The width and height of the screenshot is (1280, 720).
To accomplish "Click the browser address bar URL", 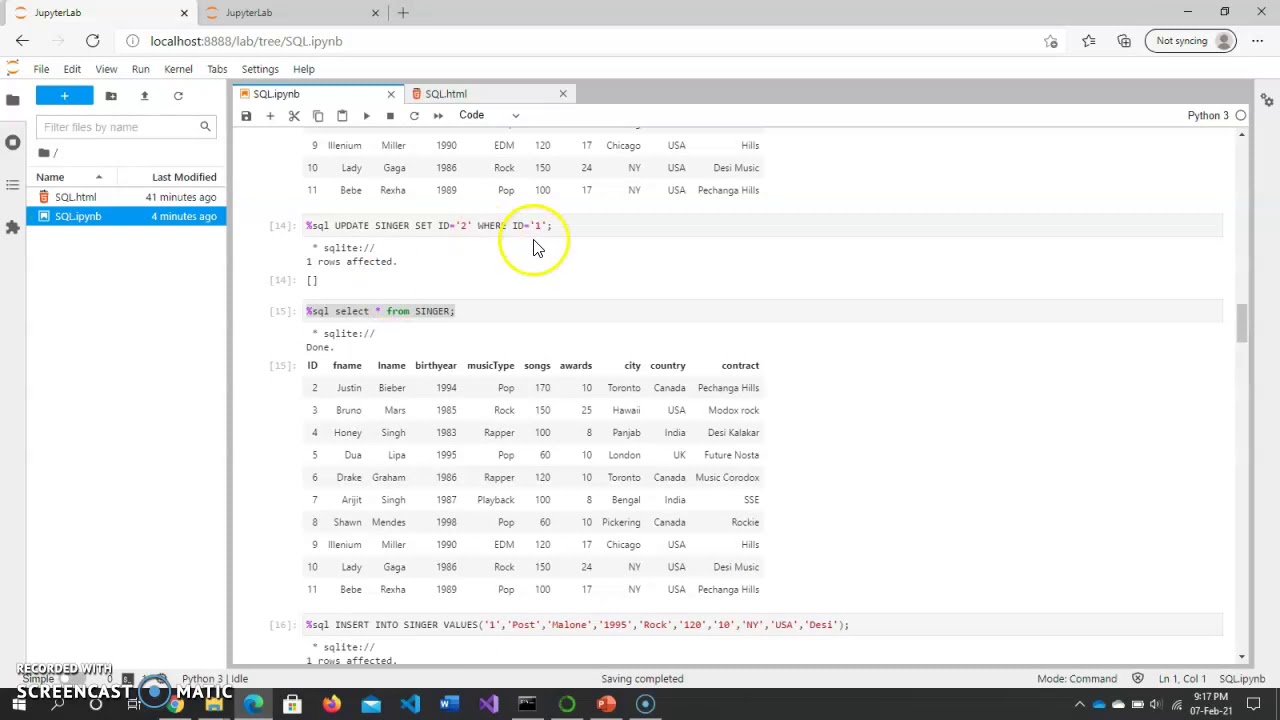I will click(x=246, y=41).
